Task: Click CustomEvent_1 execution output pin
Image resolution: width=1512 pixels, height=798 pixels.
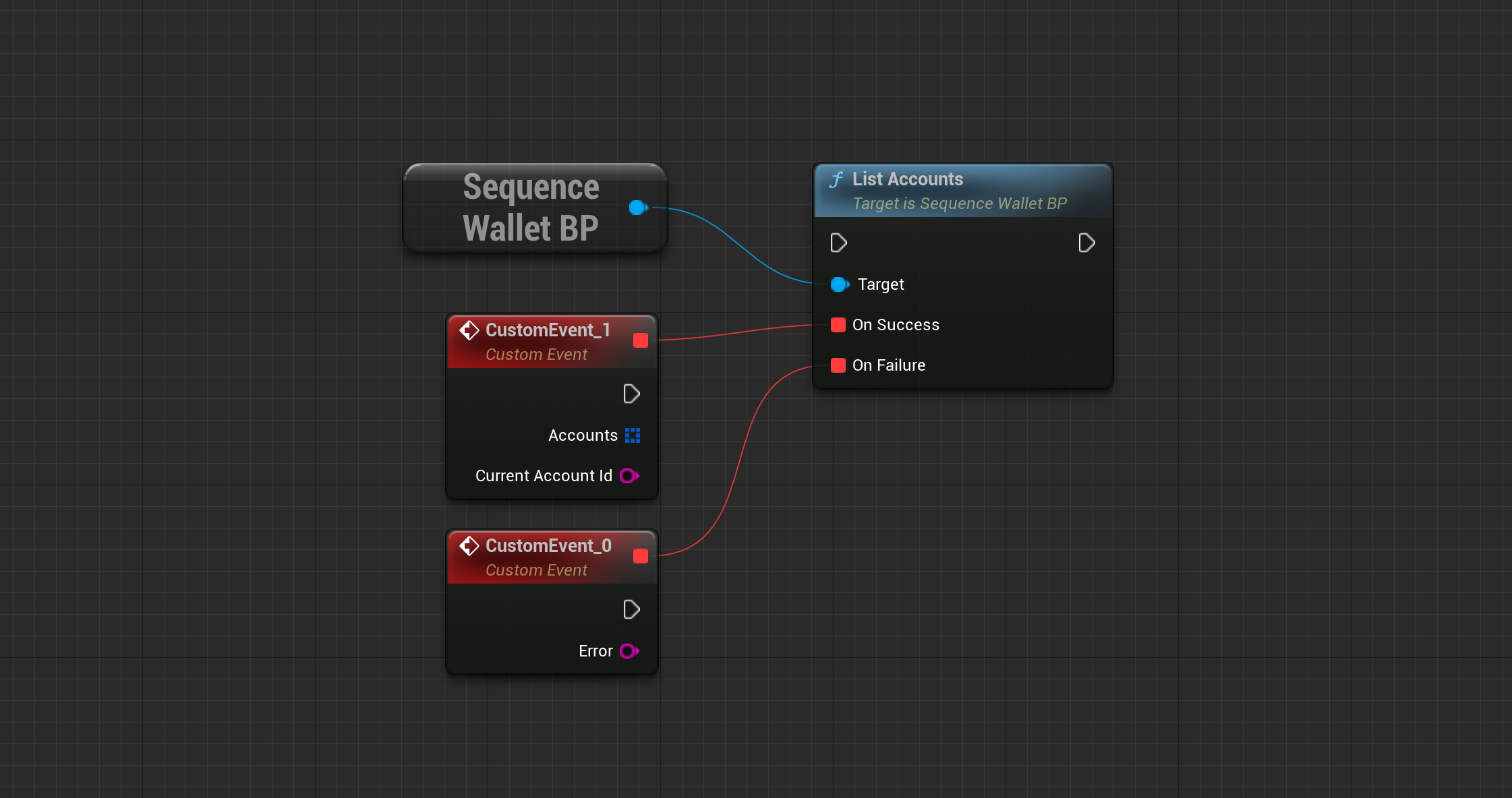Action: pyautogui.click(x=631, y=394)
